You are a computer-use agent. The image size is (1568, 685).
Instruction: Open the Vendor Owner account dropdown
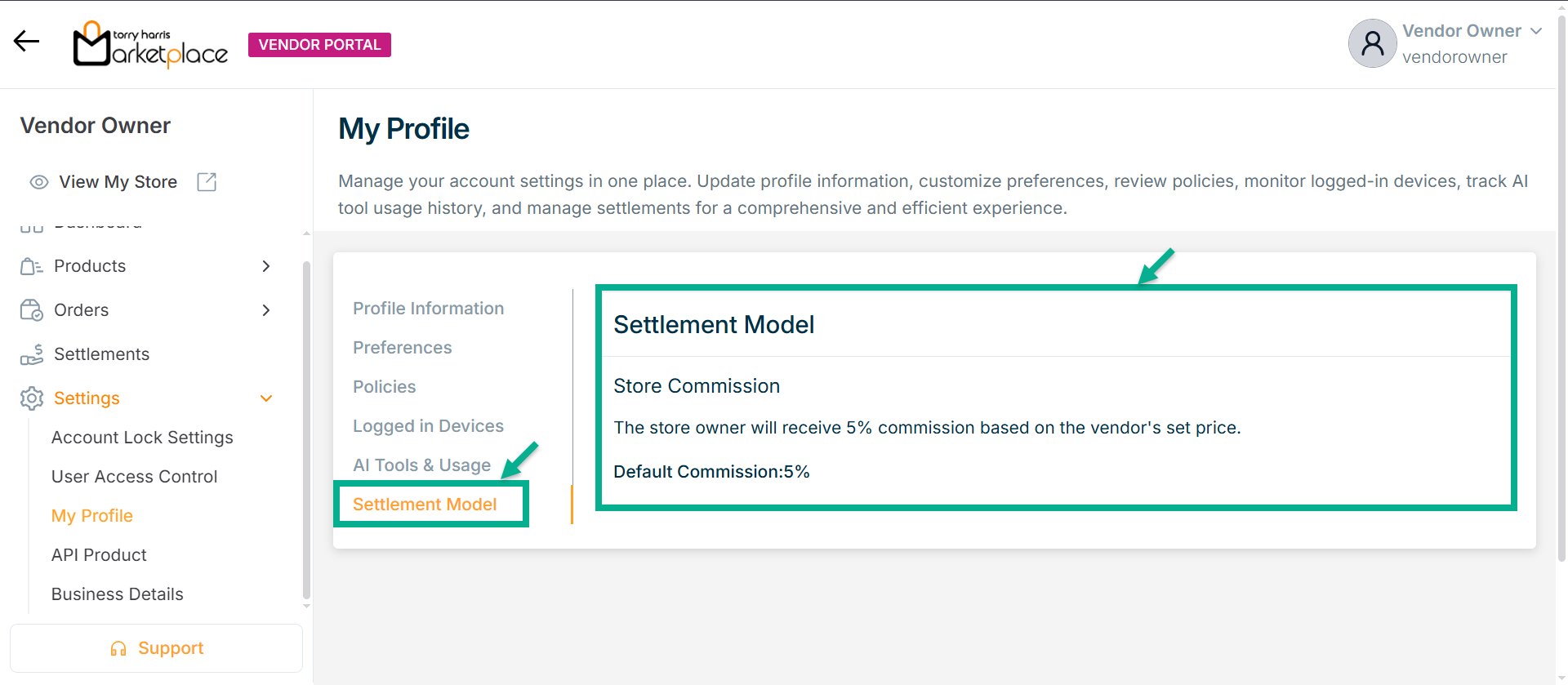(x=1535, y=31)
